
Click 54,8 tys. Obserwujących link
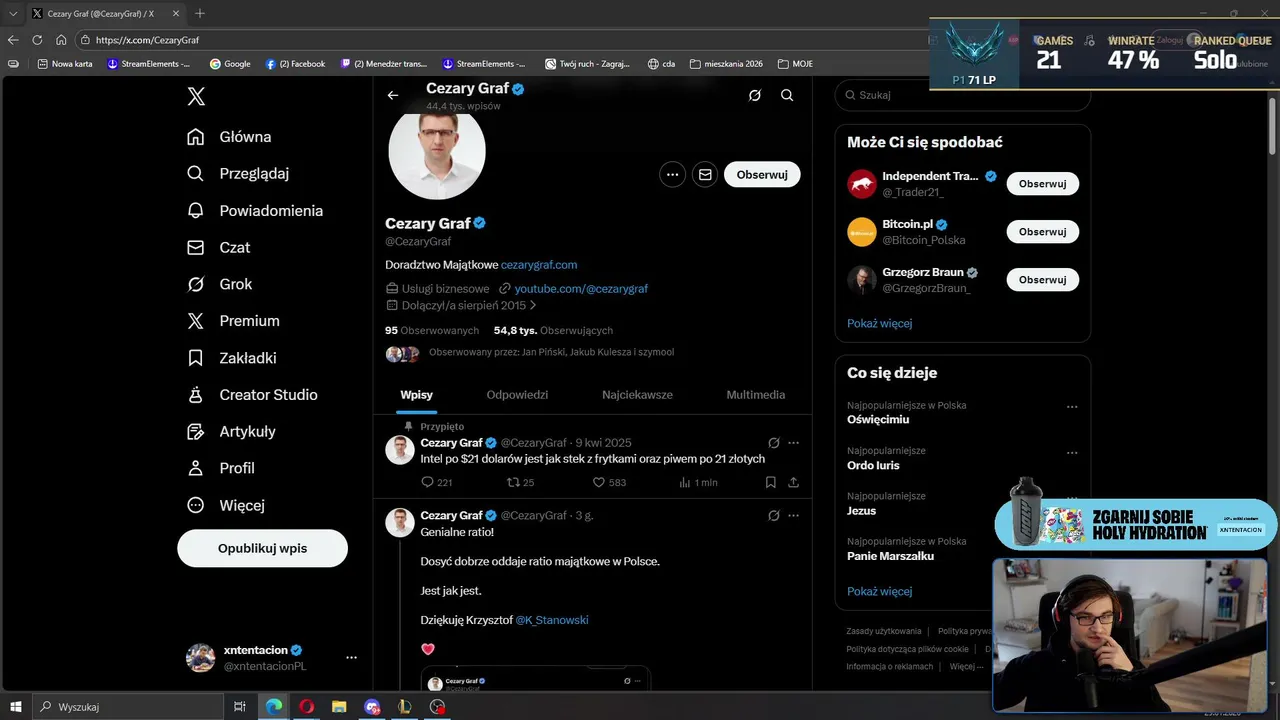[x=553, y=331]
